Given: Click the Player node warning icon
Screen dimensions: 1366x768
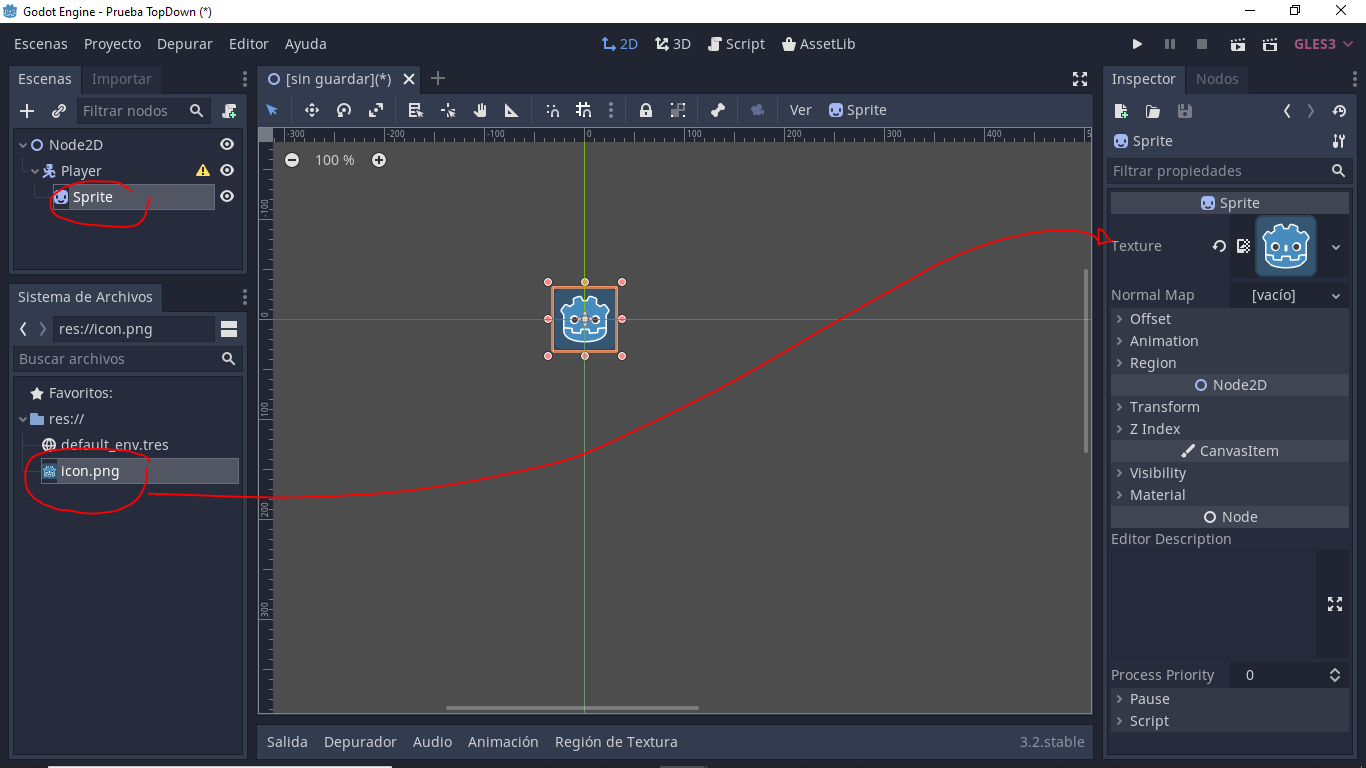Looking at the screenshot, I should 203,171.
